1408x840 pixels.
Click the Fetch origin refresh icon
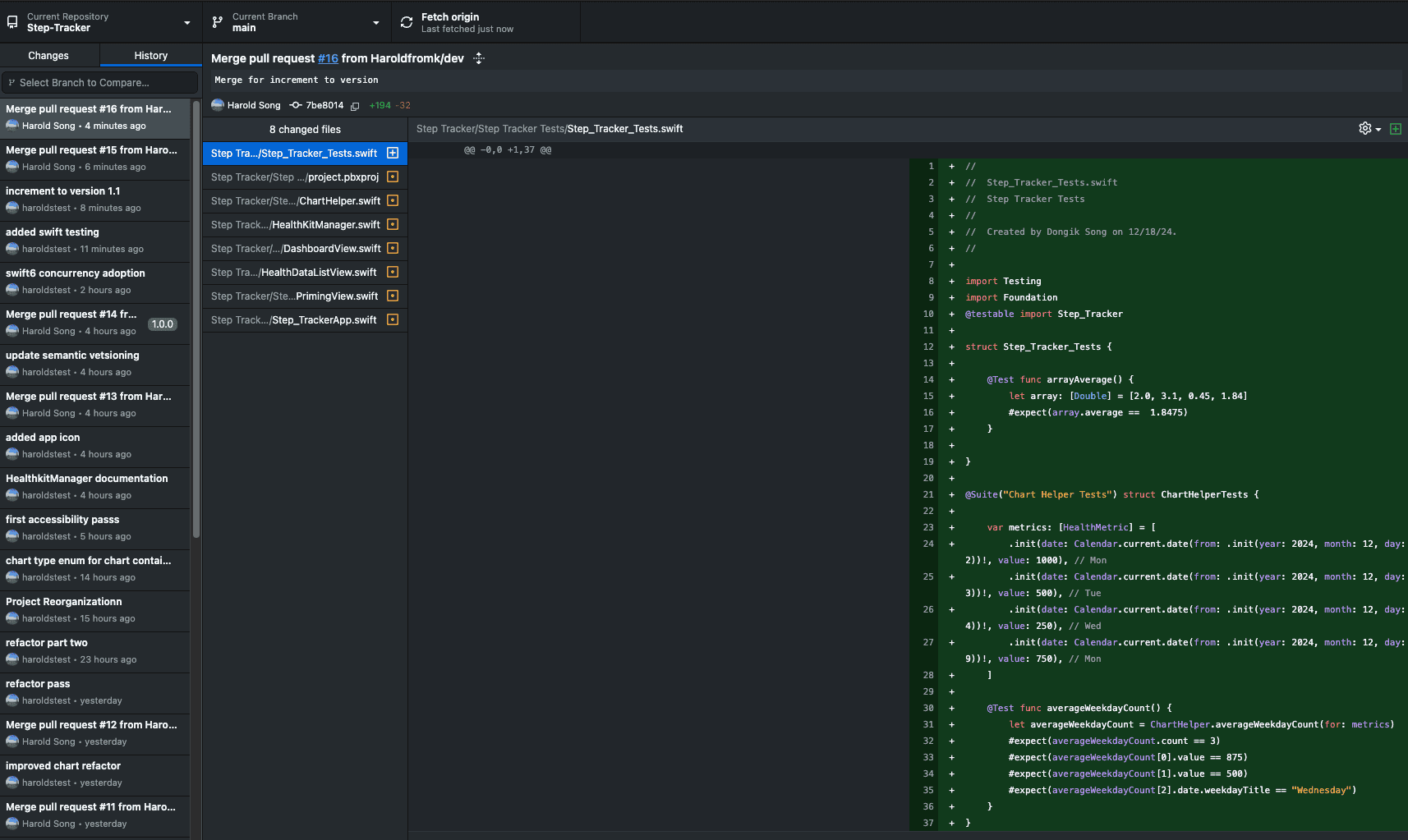[407, 22]
